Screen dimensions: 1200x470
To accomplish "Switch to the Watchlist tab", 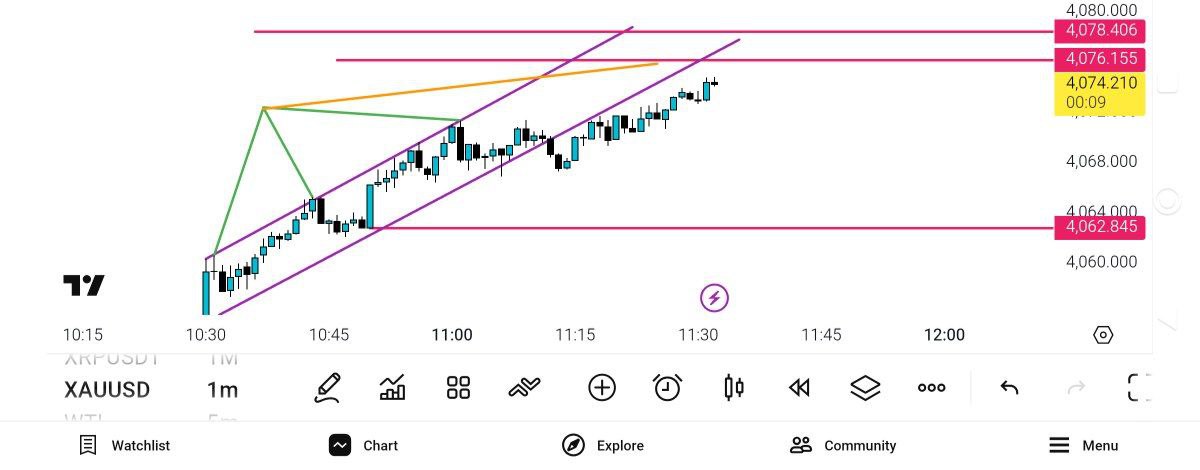I will coord(125,446).
